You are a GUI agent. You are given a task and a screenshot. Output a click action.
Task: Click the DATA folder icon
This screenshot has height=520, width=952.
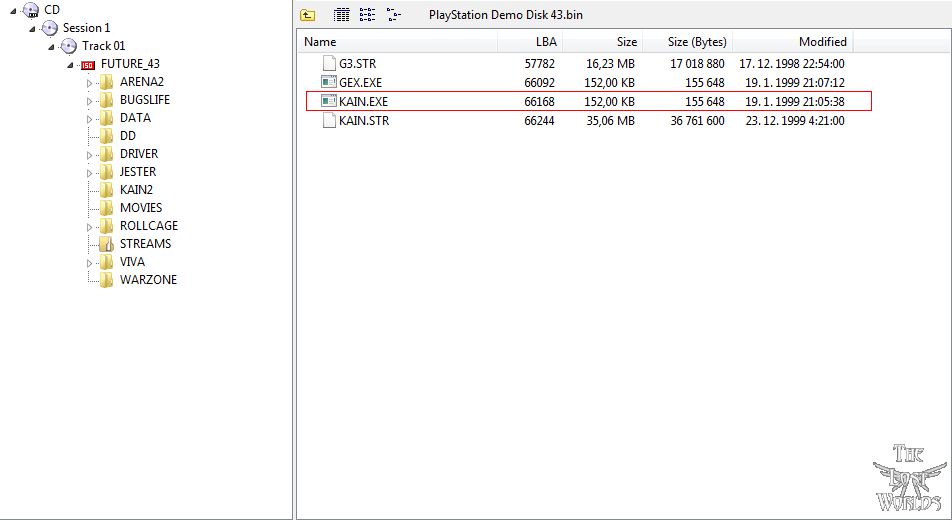[106, 118]
